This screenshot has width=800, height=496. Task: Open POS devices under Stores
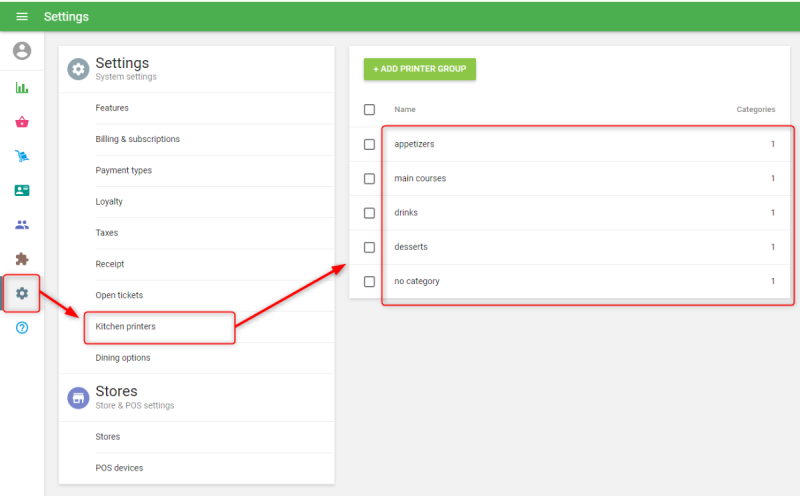click(119, 468)
